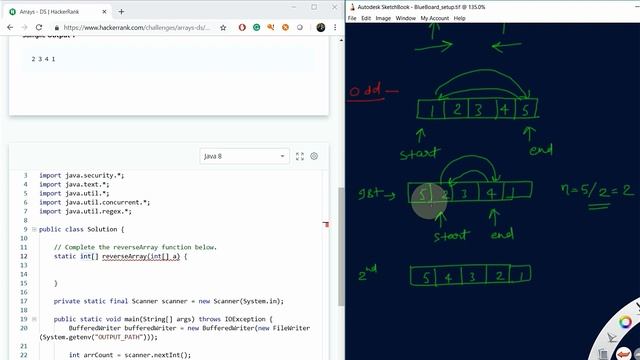Viewport: 640px width, 360px height.
Task: Go back in the Chrome browser
Action: click(10, 27)
